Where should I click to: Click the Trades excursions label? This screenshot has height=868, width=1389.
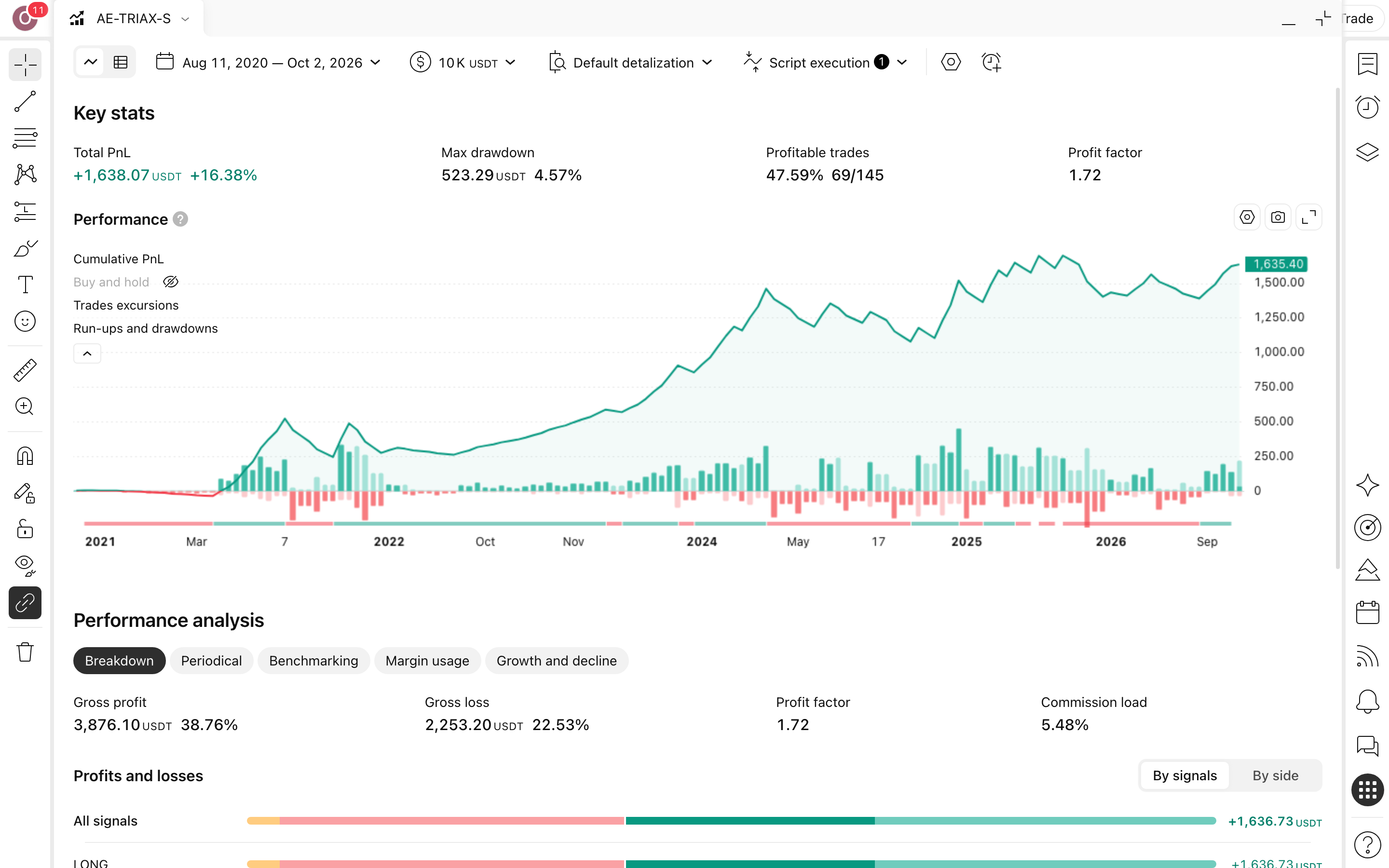point(126,305)
